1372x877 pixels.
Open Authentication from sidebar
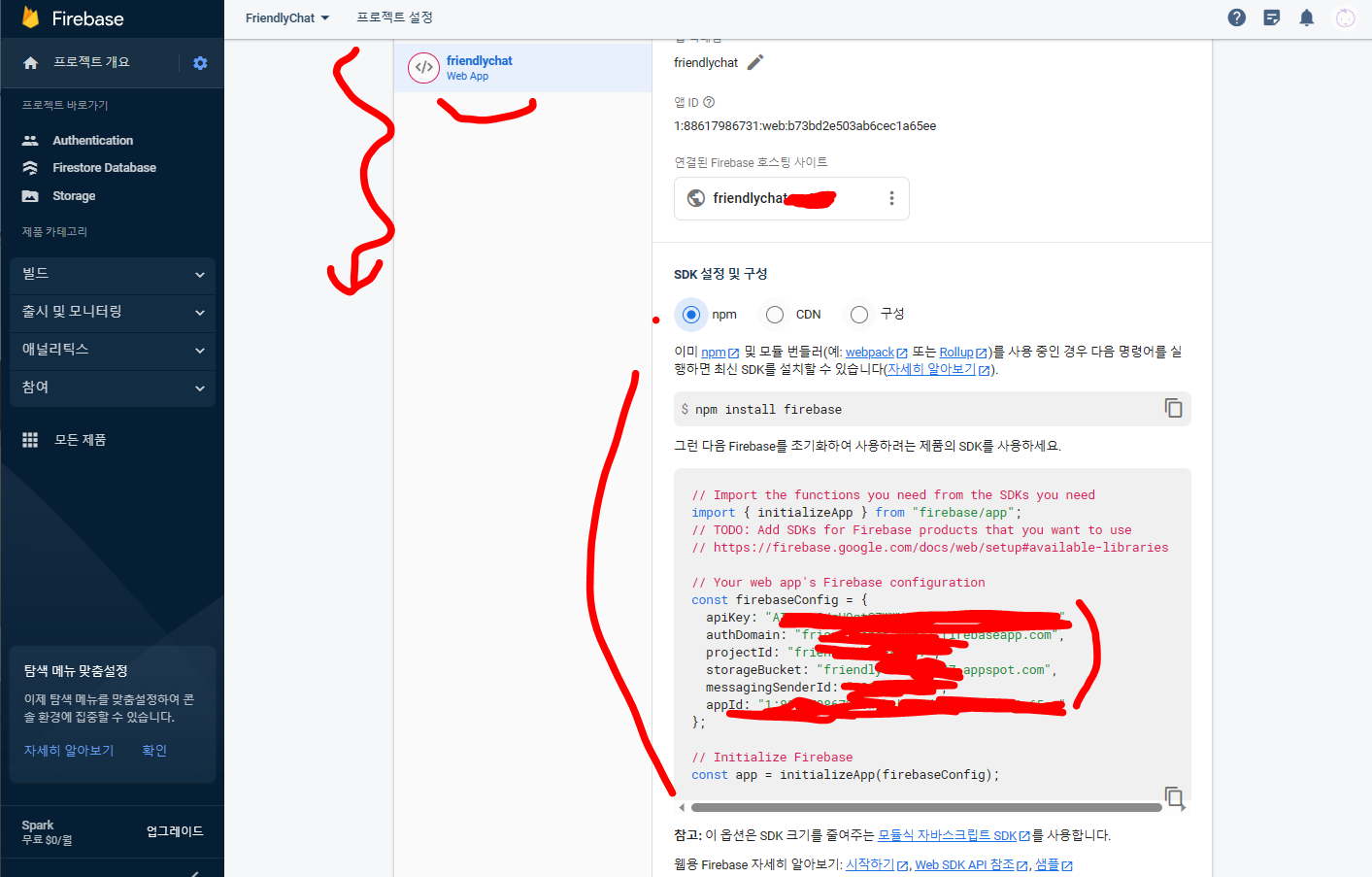click(x=92, y=141)
